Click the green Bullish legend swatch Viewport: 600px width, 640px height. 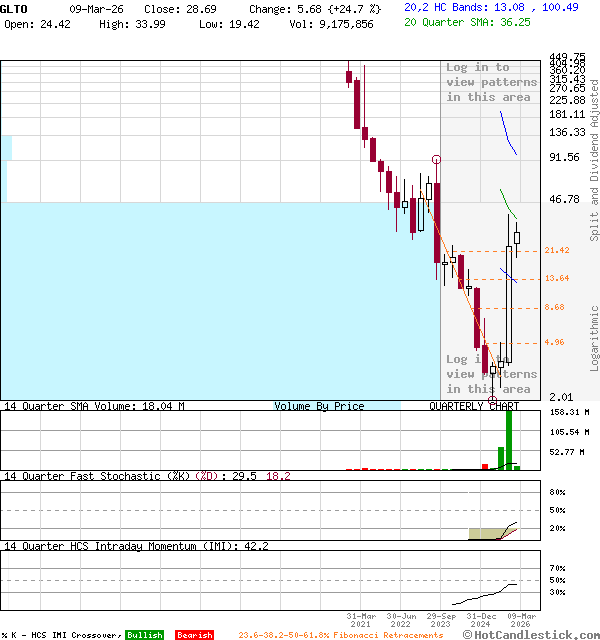[x=144, y=635]
